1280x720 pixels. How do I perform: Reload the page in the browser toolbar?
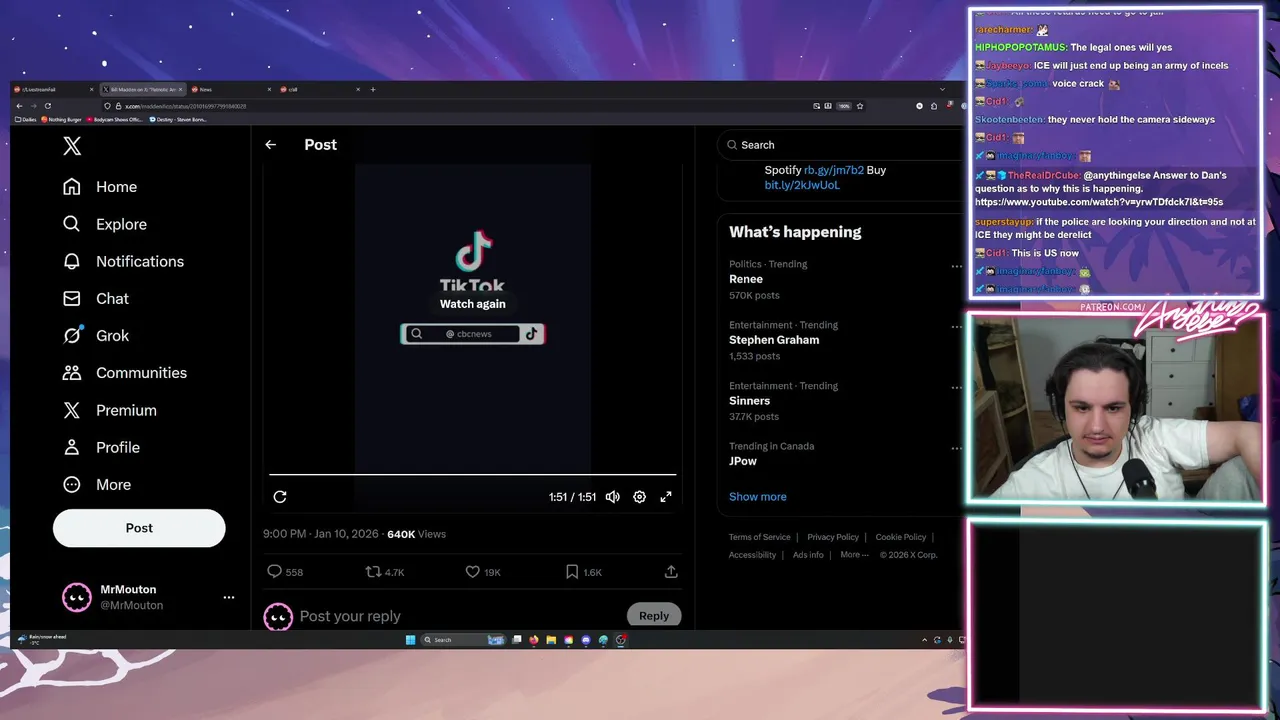tap(47, 106)
